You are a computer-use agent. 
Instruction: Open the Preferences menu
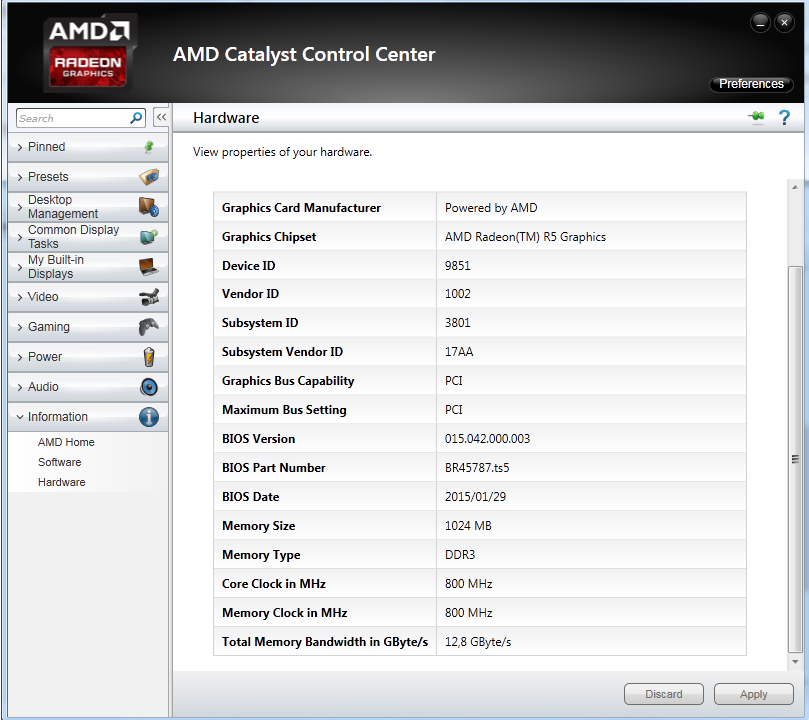click(751, 84)
